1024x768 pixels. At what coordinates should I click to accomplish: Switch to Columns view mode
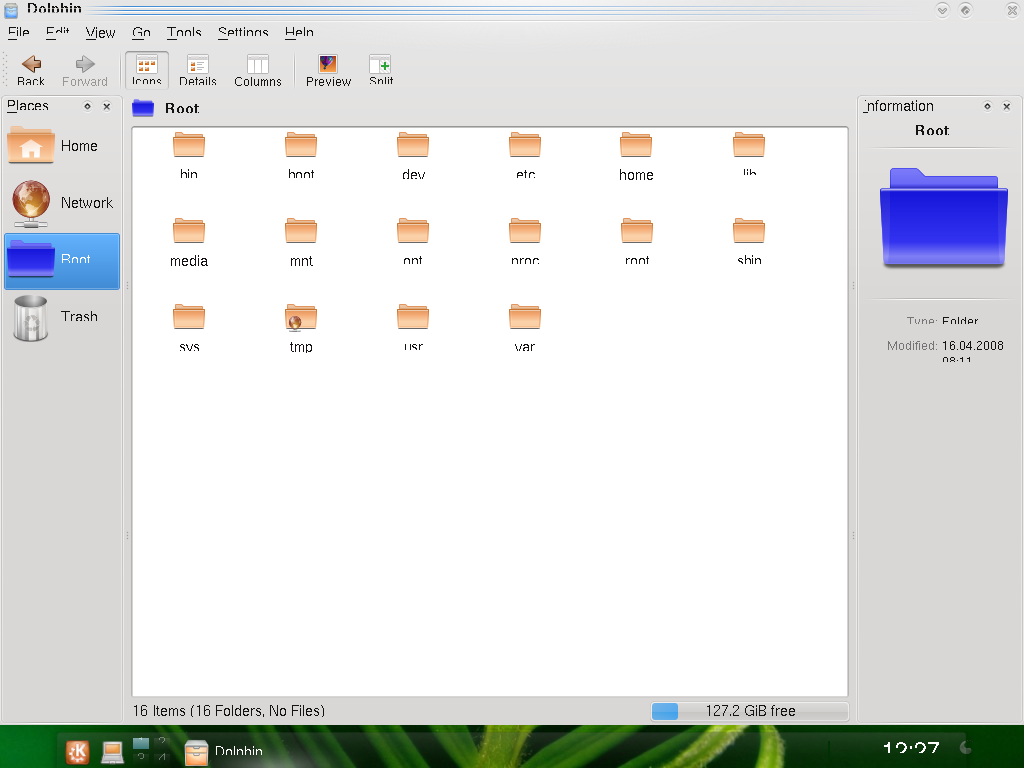[258, 65]
